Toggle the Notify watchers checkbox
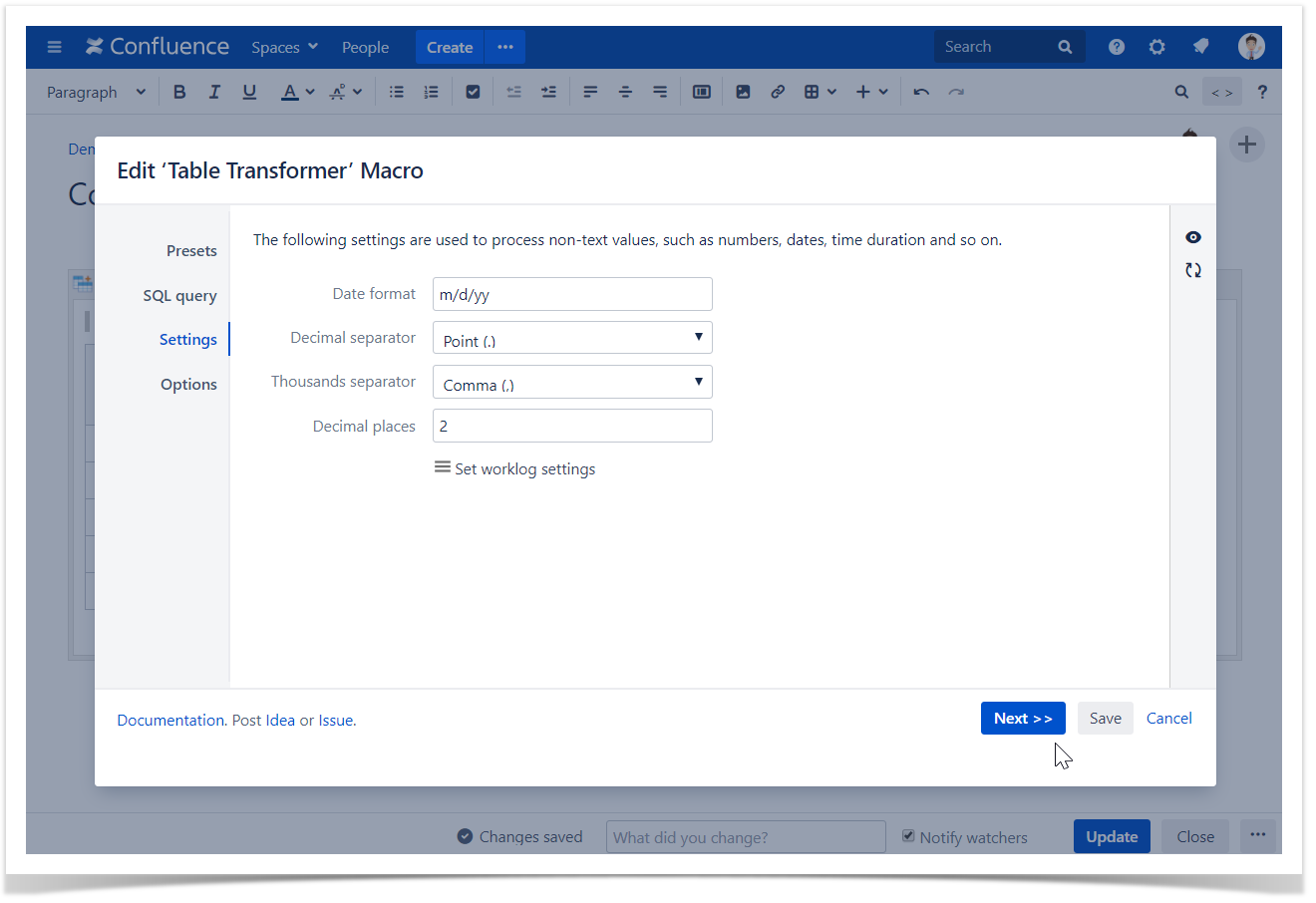This screenshot has width=1316, height=903. [908, 836]
